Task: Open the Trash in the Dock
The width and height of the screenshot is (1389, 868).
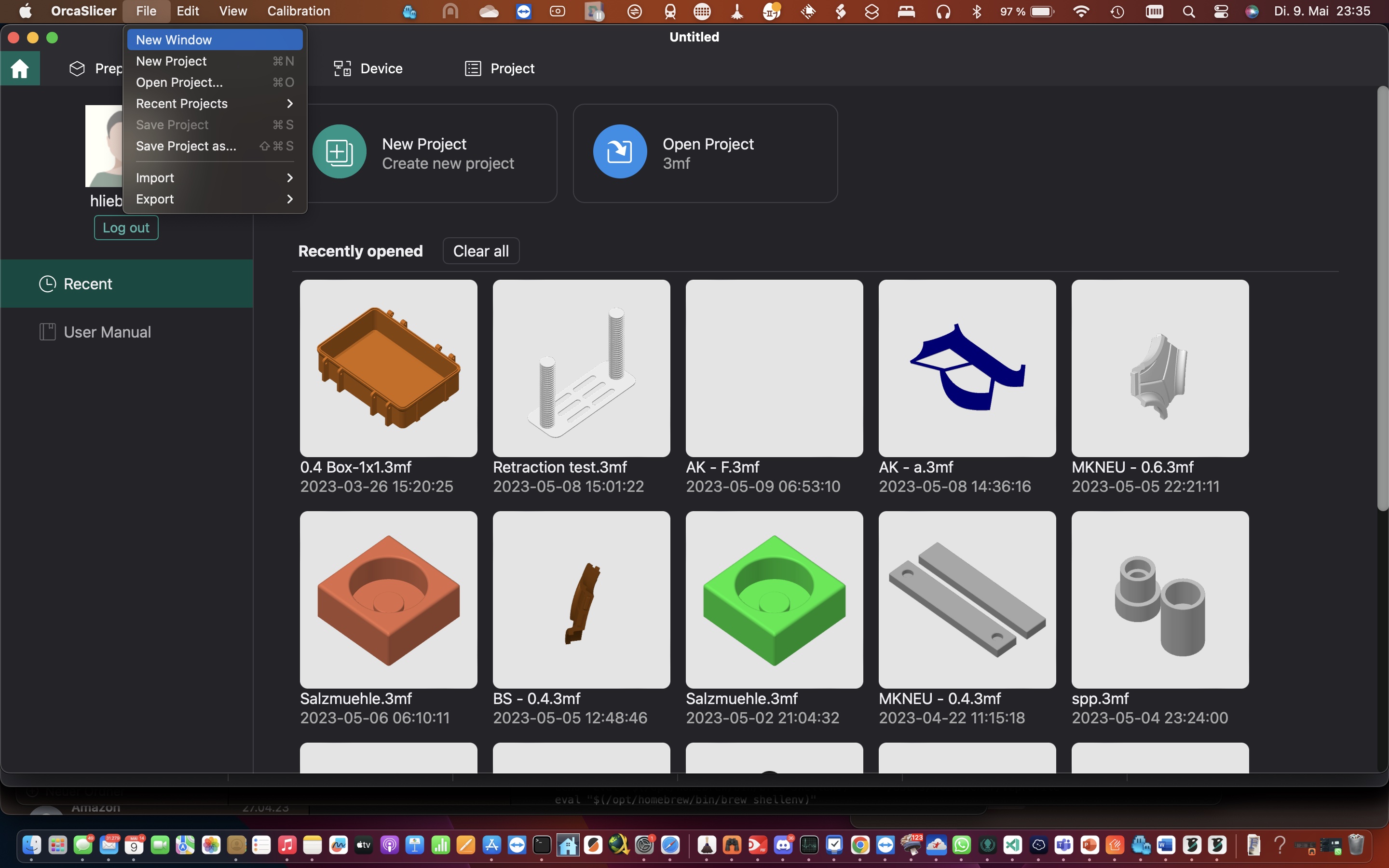Action: click(x=1356, y=845)
